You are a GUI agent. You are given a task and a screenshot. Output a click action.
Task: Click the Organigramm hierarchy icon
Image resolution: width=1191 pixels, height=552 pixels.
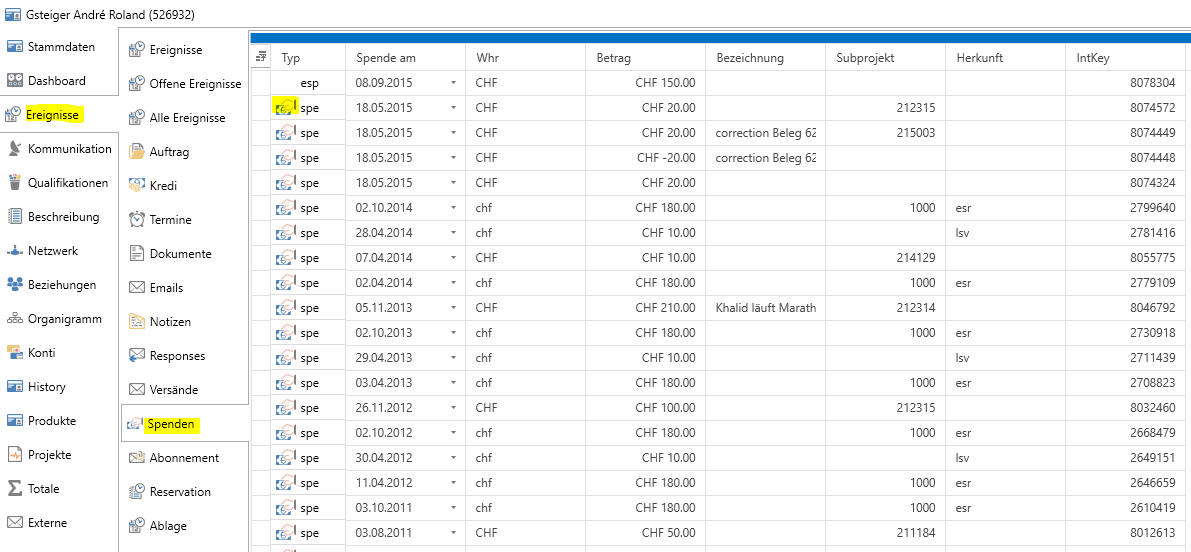tap(15, 319)
